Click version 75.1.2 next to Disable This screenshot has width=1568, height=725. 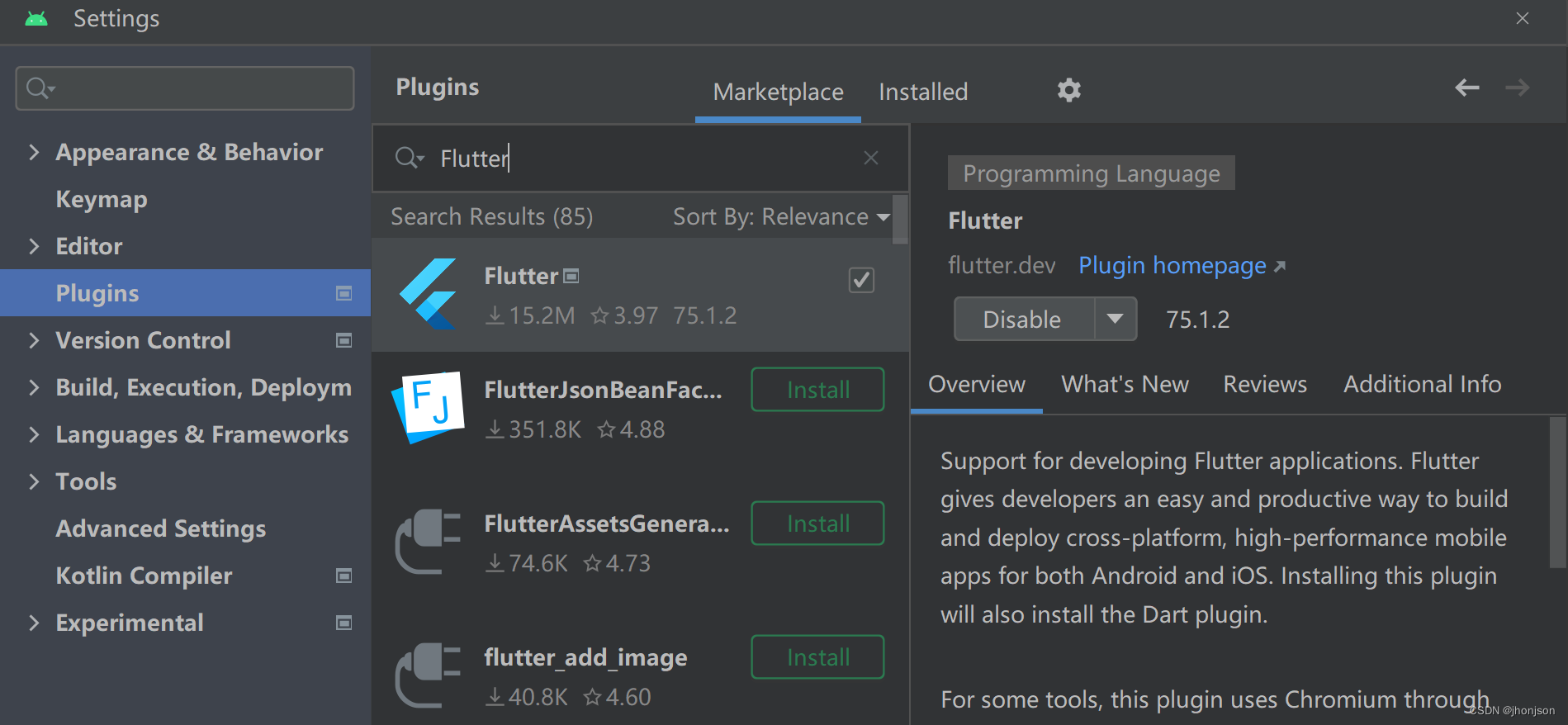click(1197, 320)
